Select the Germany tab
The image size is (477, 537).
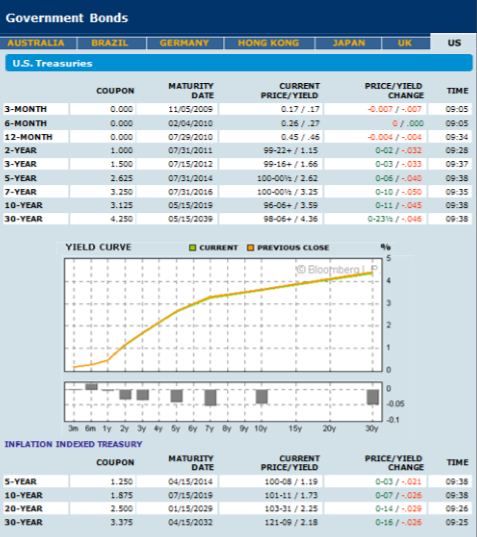184,43
